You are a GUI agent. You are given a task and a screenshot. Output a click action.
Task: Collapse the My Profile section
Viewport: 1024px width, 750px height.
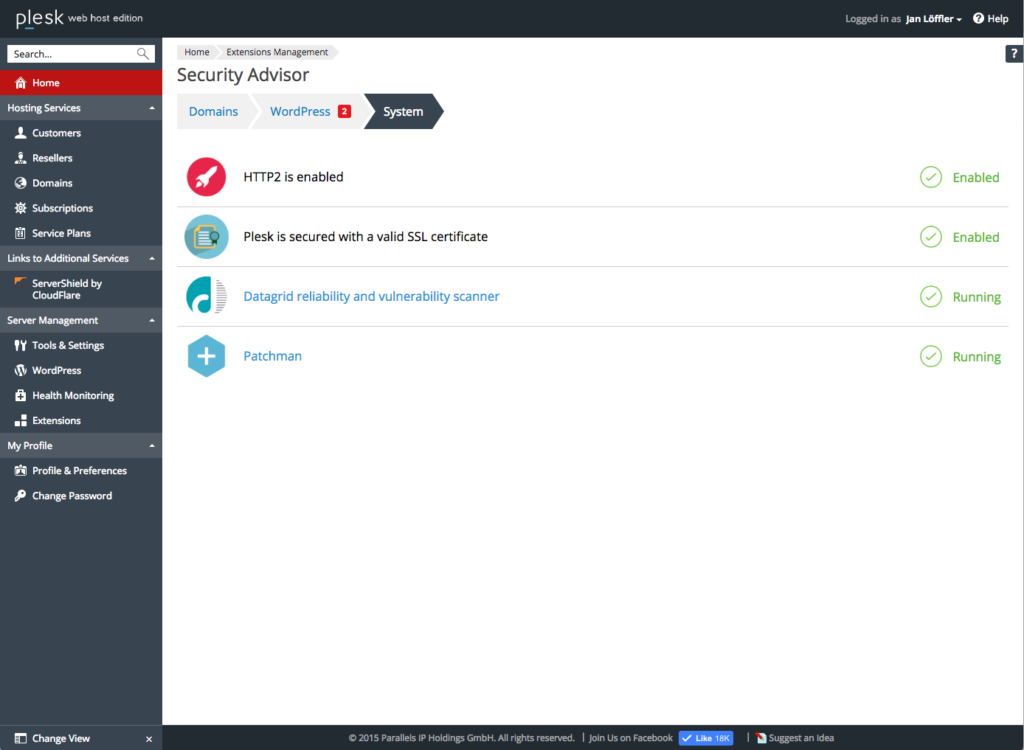(x=152, y=446)
